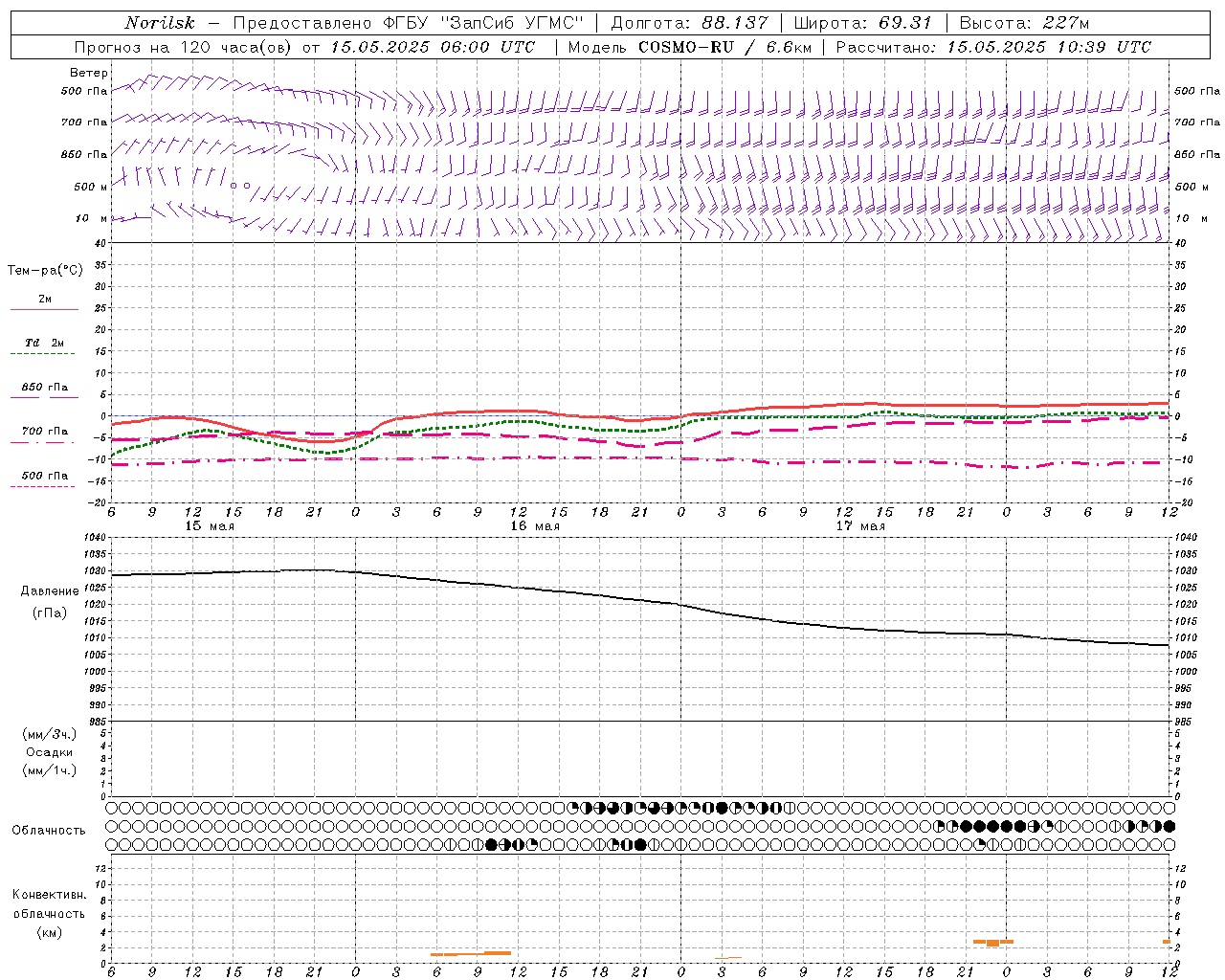Click the 'Конвективн.' convective label
Viewport: 1225px width, 980px height.
pyautogui.click(x=49, y=895)
